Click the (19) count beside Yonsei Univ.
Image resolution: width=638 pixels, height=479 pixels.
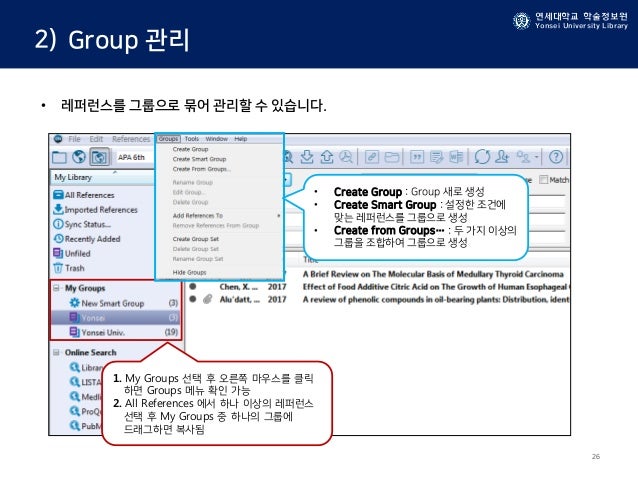[x=171, y=332]
